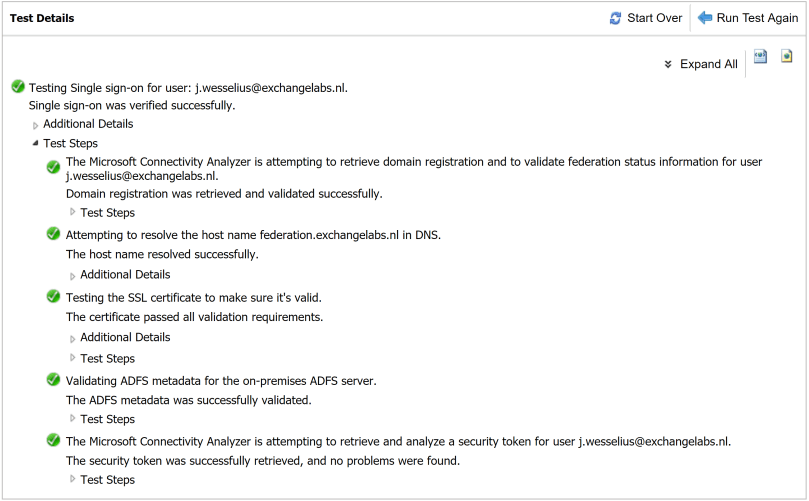
Task: Save results as XML using the XML file icon
Action: 760,57
